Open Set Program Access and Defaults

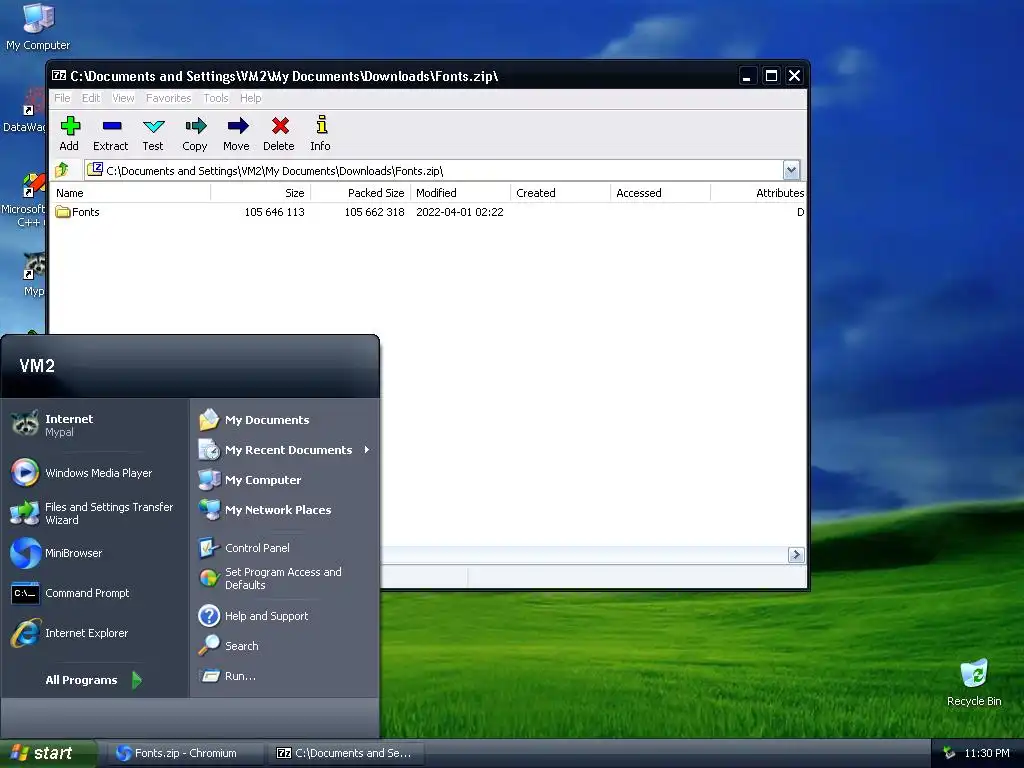point(284,579)
